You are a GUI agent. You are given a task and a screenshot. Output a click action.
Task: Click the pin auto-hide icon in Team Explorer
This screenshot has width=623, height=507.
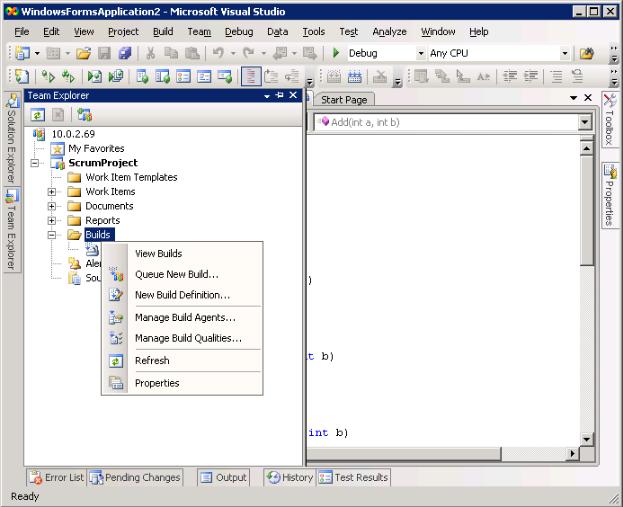[280, 95]
